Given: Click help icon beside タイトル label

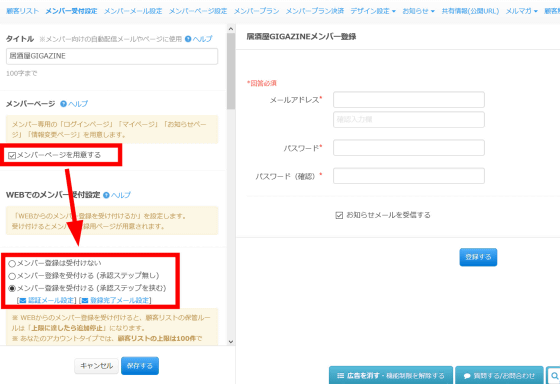Looking at the screenshot, I should coord(188,39).
